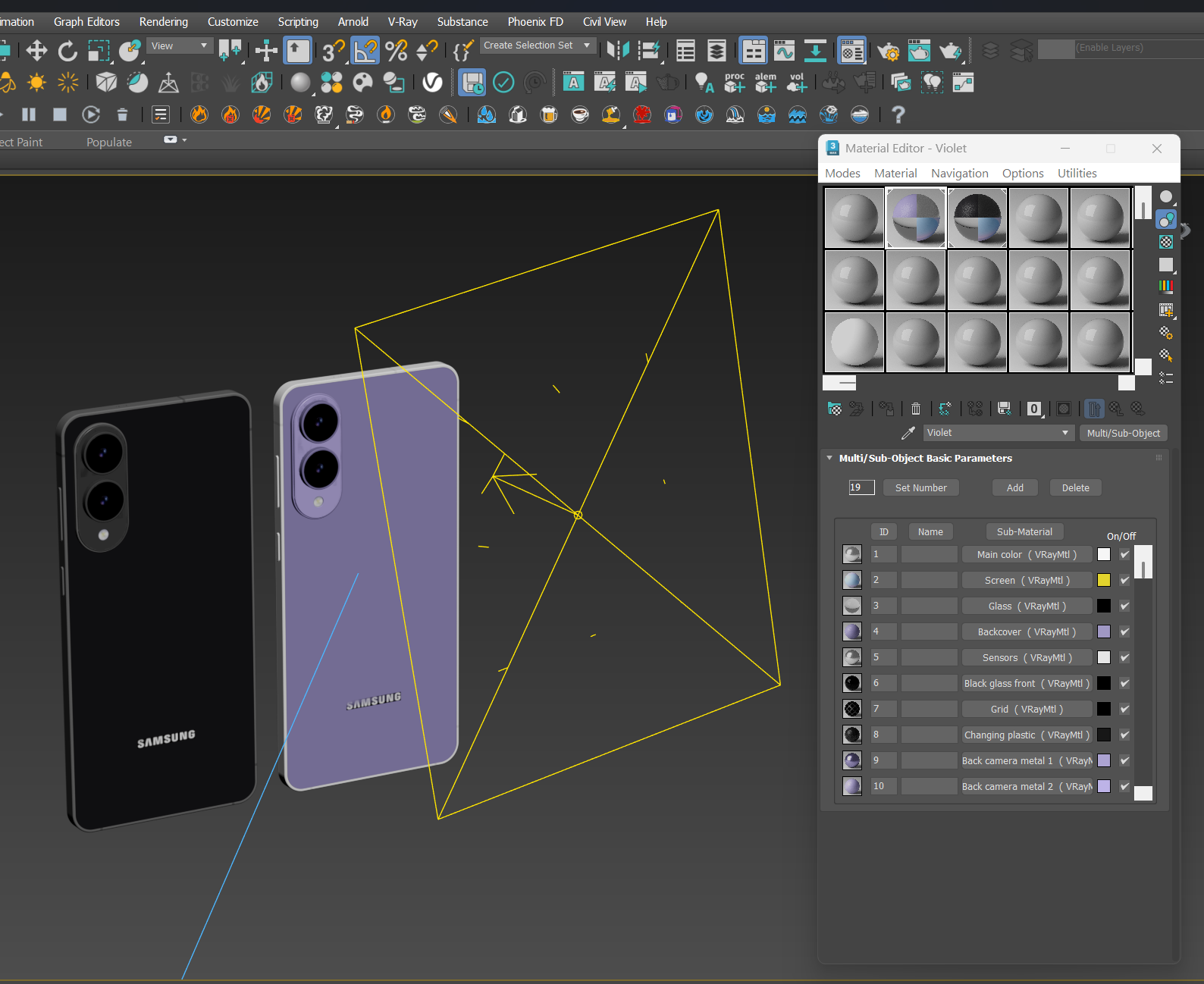Click the trash Reset Map/Mtl icon

[x=916, y=409]
